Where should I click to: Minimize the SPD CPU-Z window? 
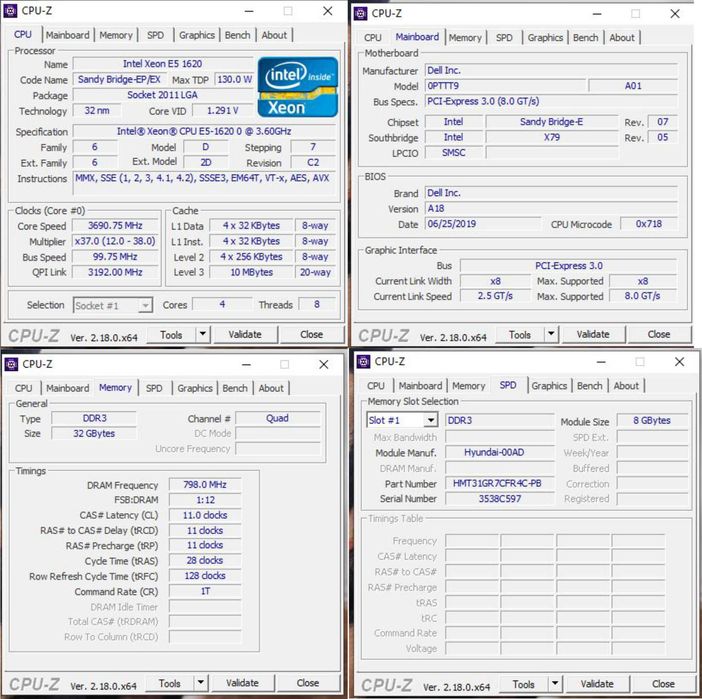[601, 362]
